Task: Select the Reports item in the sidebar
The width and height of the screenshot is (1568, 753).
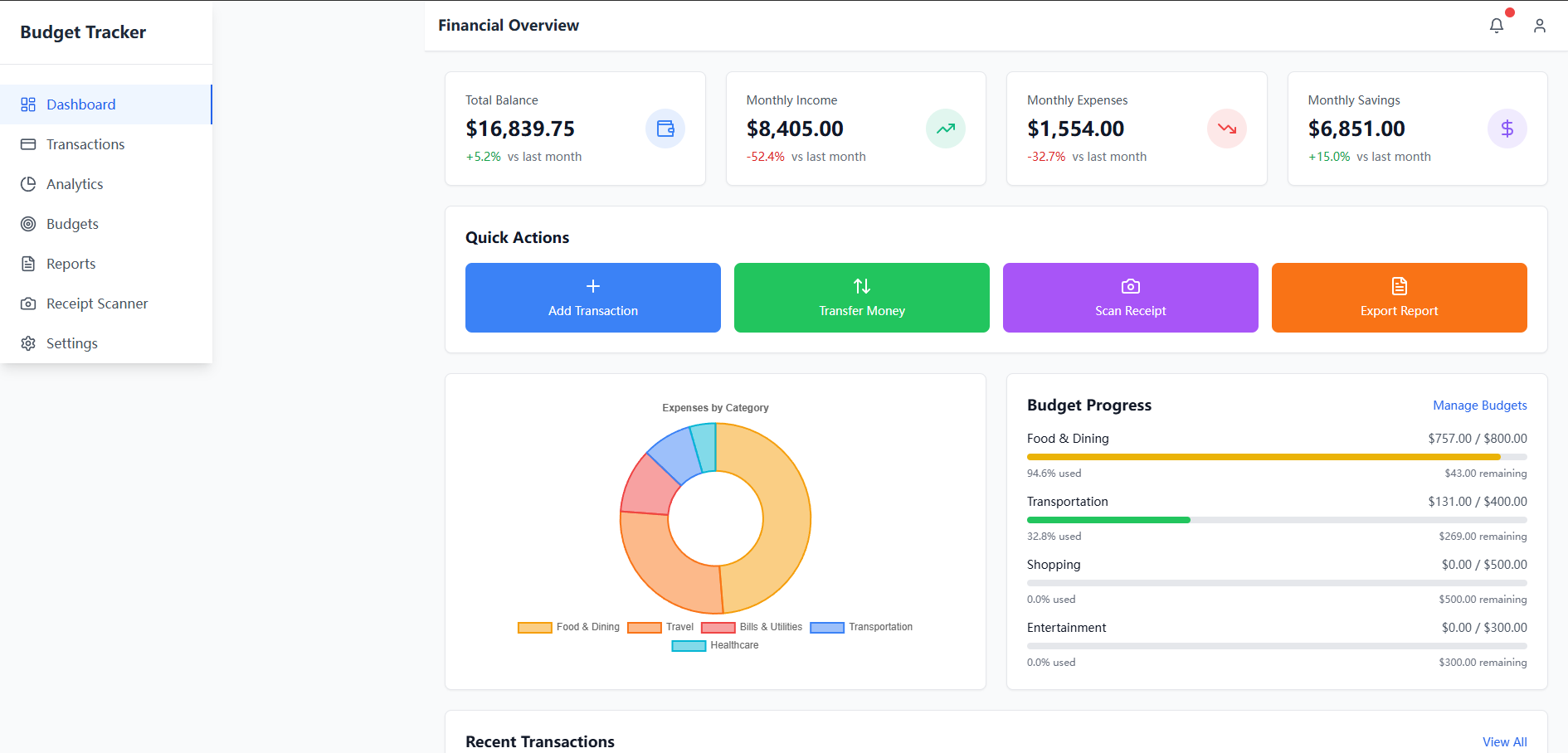Action: coord(71,263)
